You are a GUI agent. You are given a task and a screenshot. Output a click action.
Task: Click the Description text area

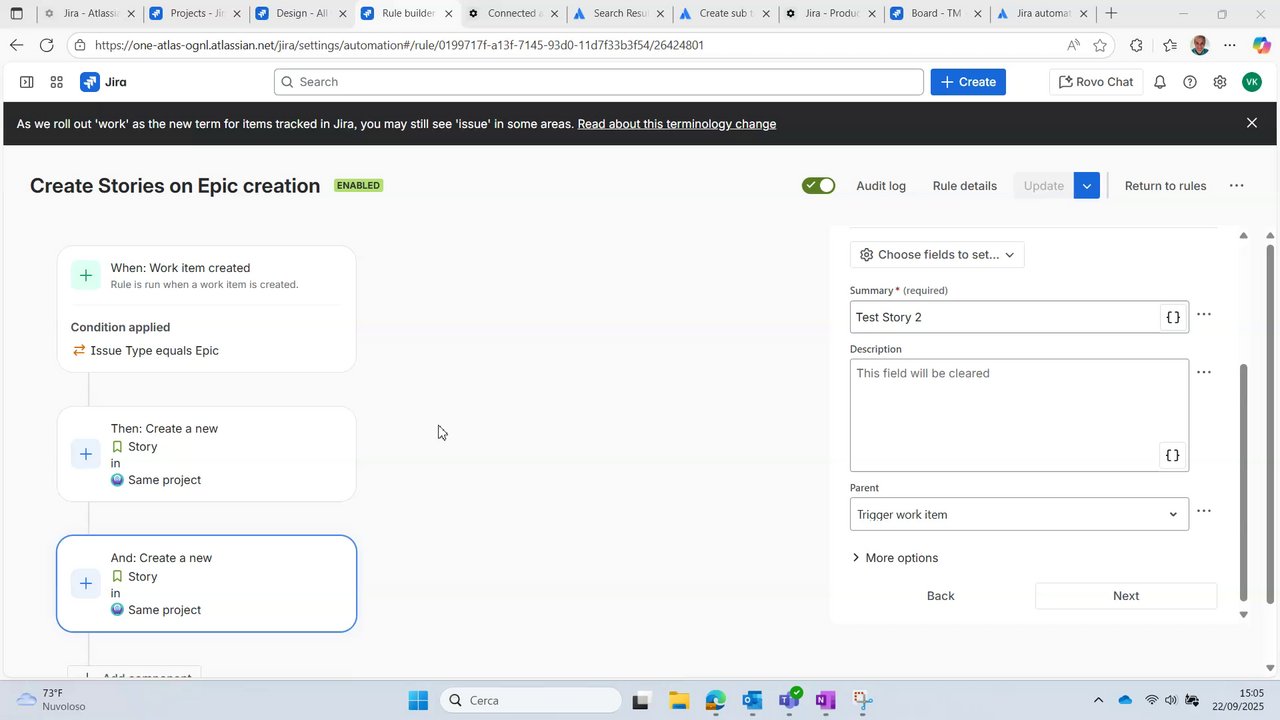point(1019,415)
